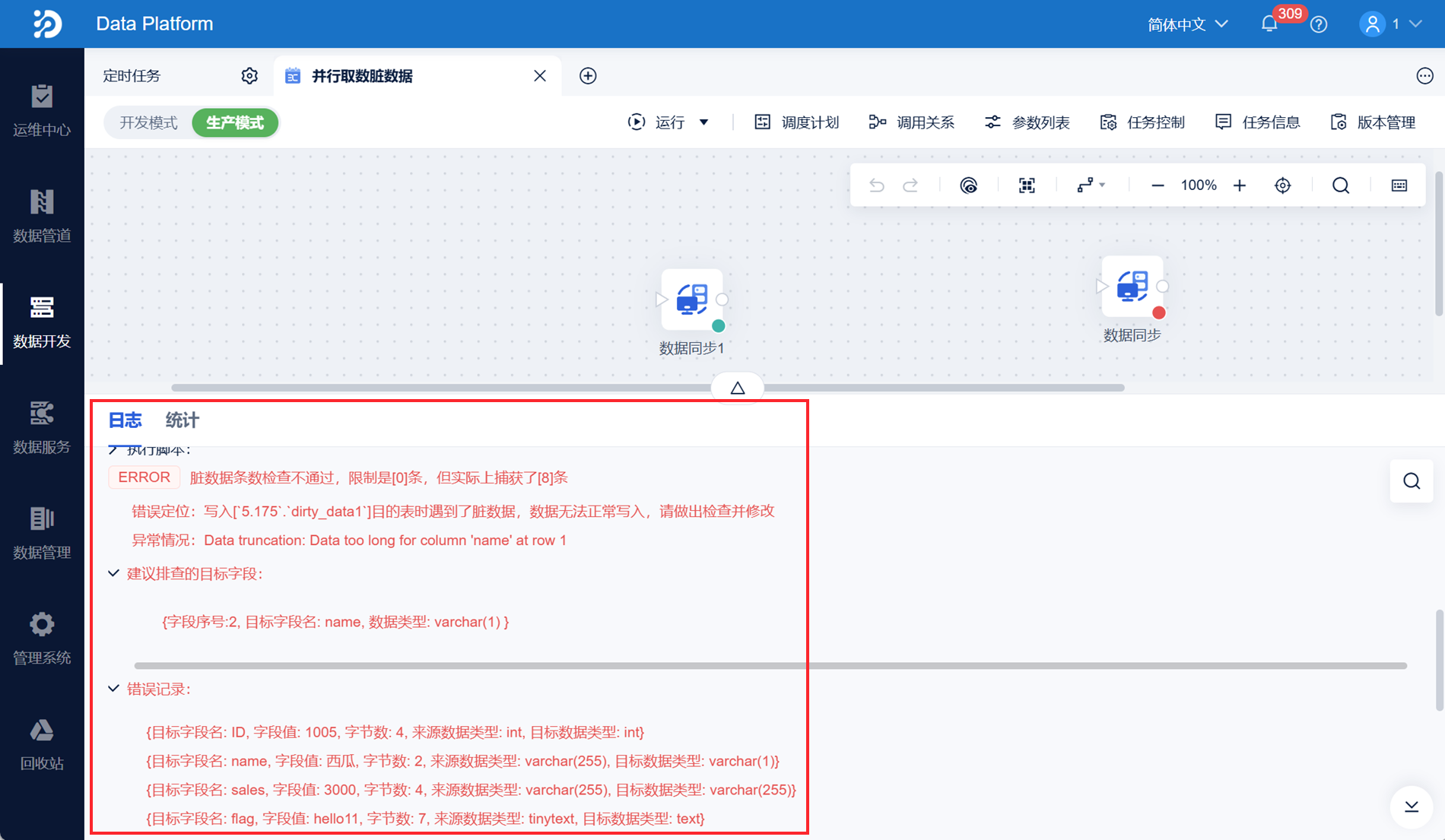Select the 数据同步1 node icon

point(692,300)
